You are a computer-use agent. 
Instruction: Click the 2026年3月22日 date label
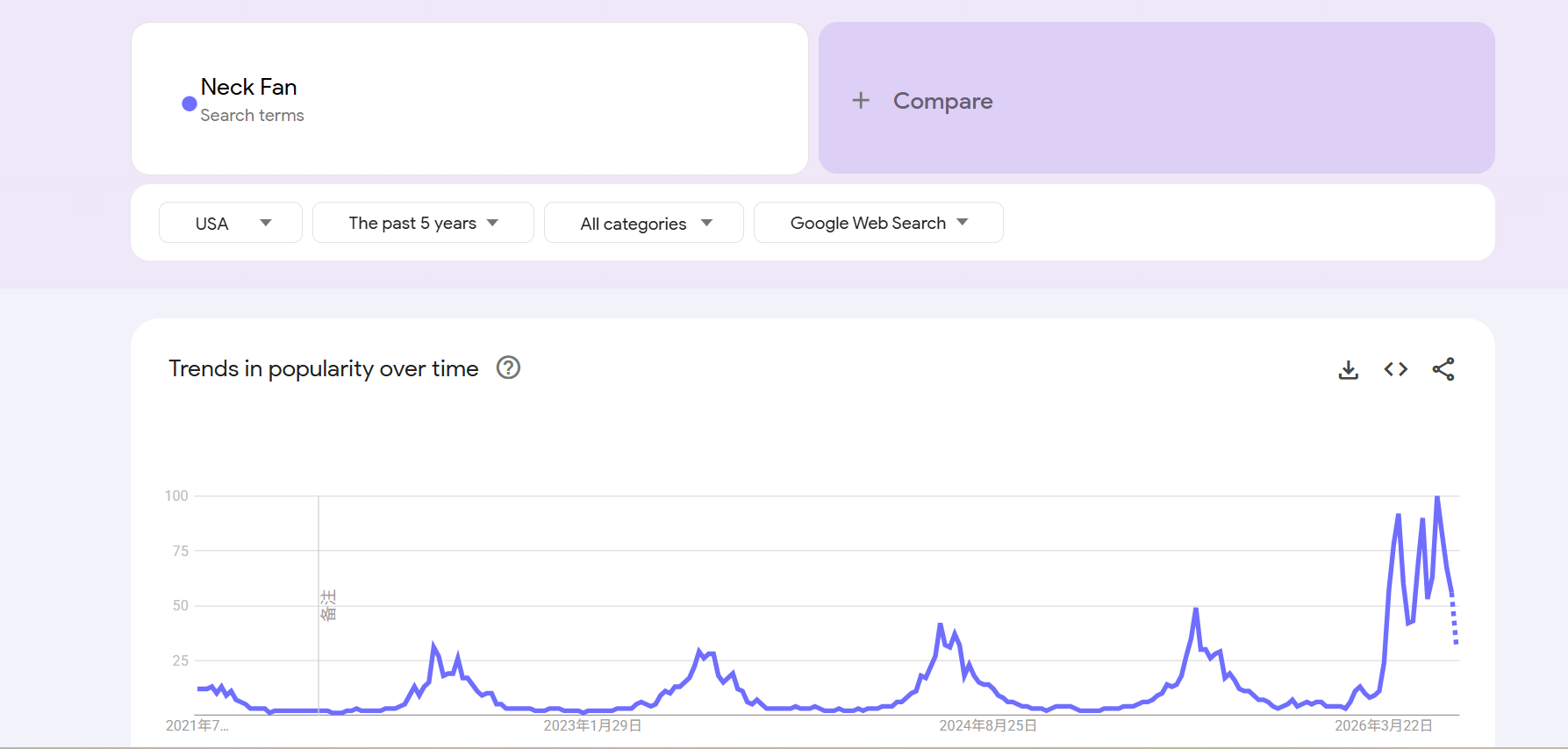click(x=1384, y=725)
